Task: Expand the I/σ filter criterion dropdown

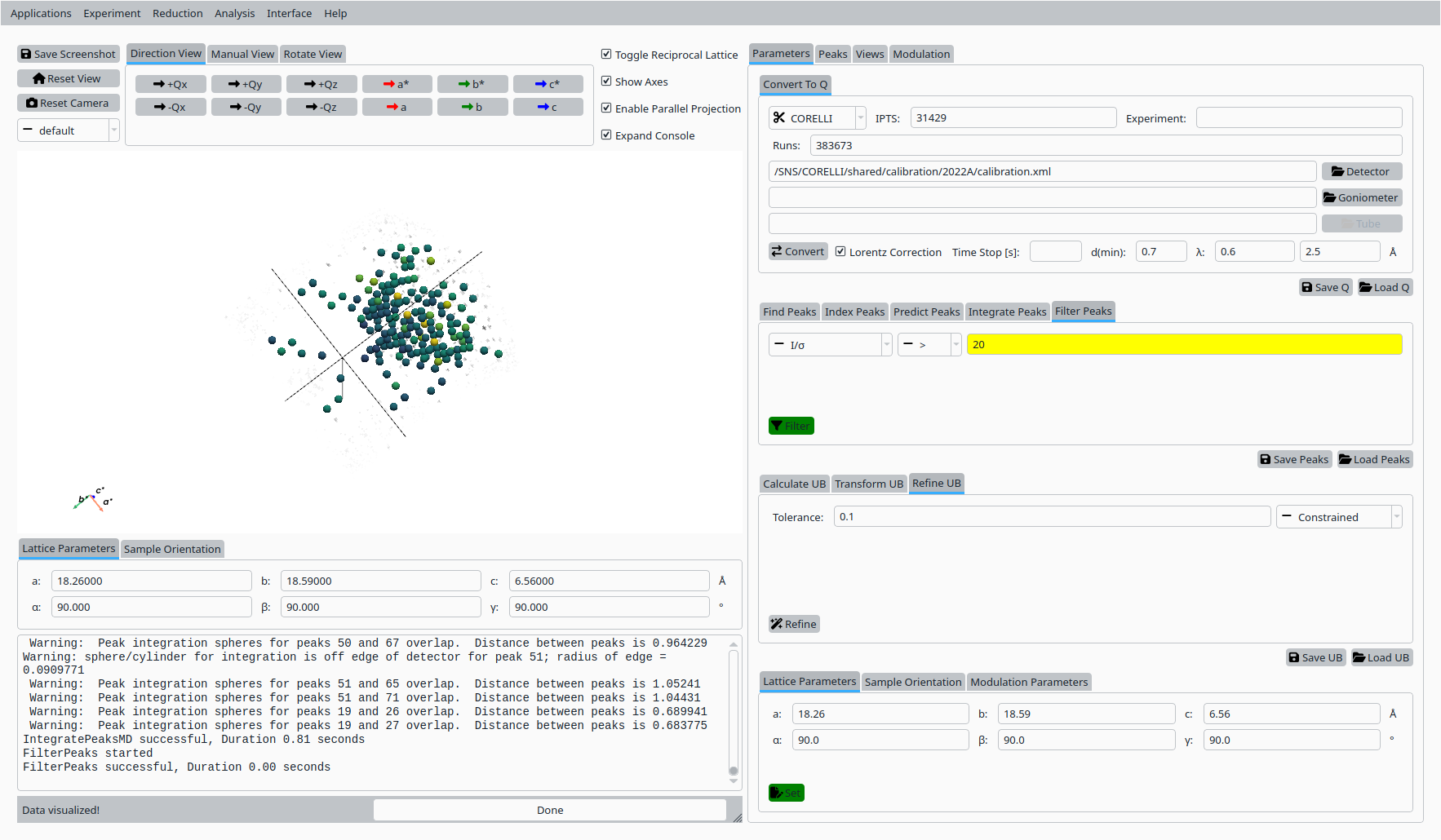Action: tap(830, 345)
